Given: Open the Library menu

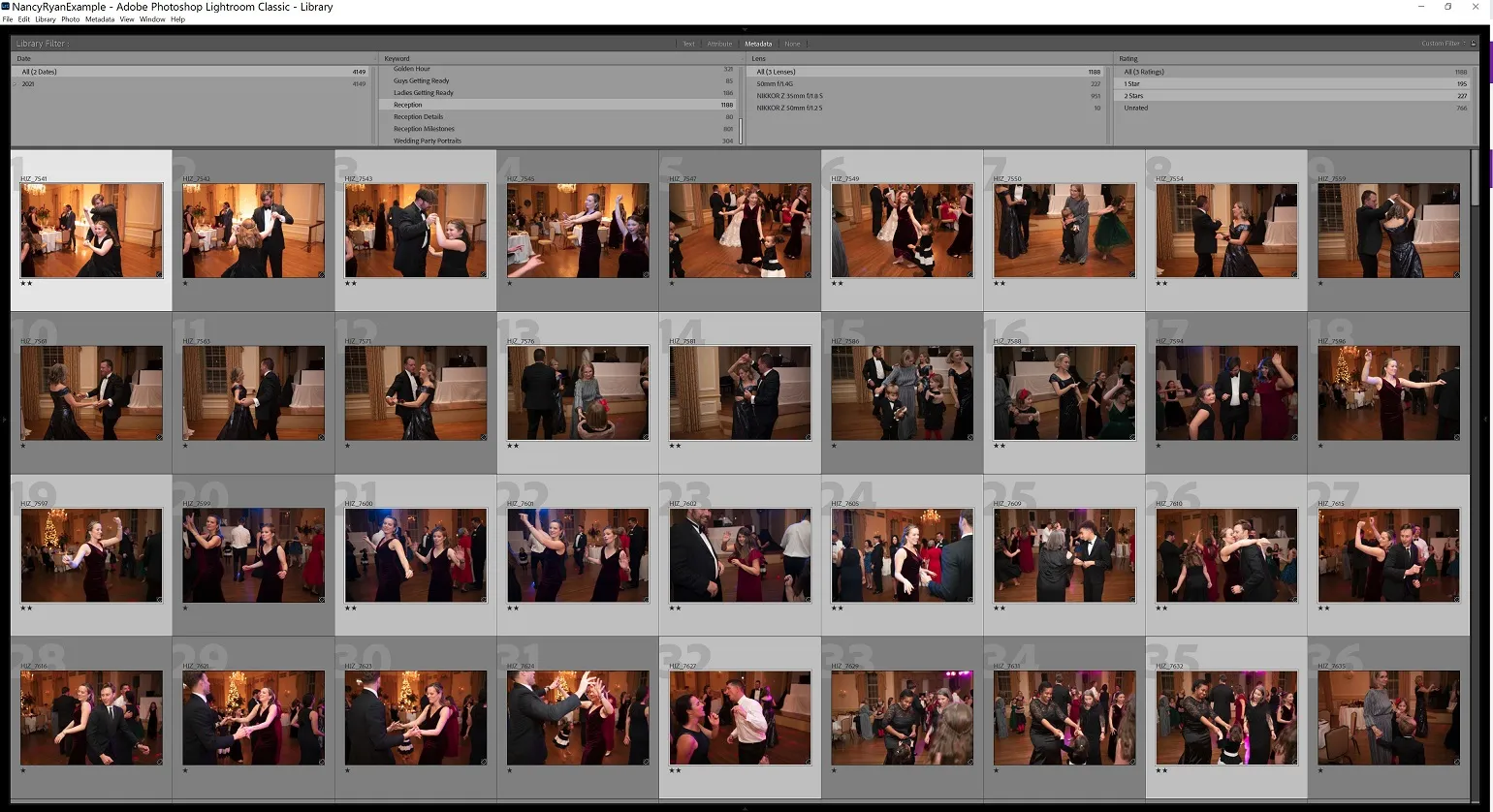Looking at the screenshot, I should coord(46,19).
